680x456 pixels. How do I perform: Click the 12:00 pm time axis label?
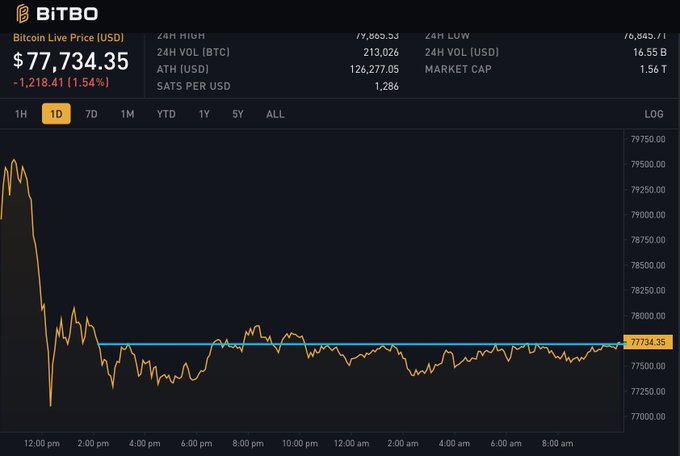click(42, 443)
